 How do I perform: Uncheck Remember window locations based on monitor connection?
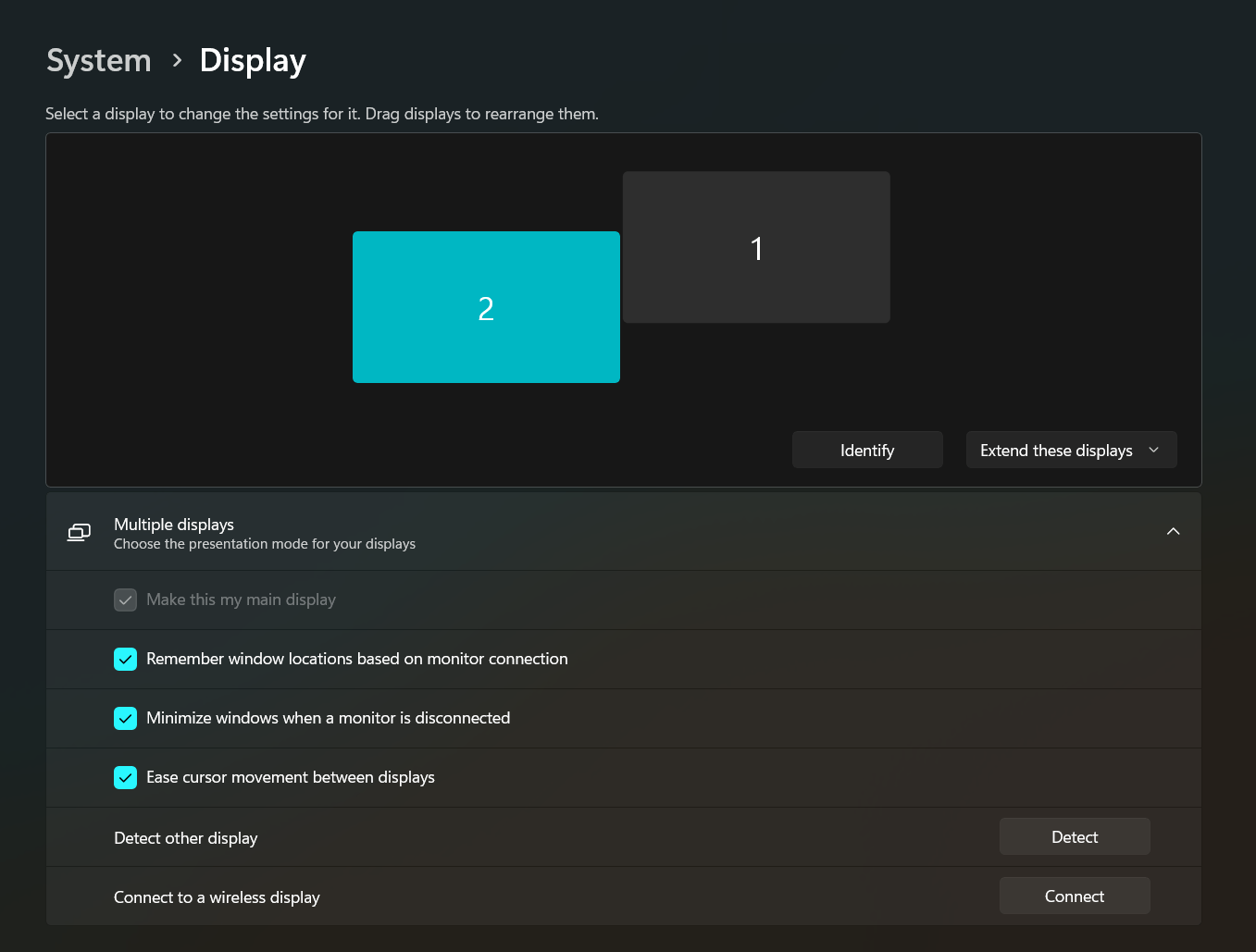pos(126,659)
